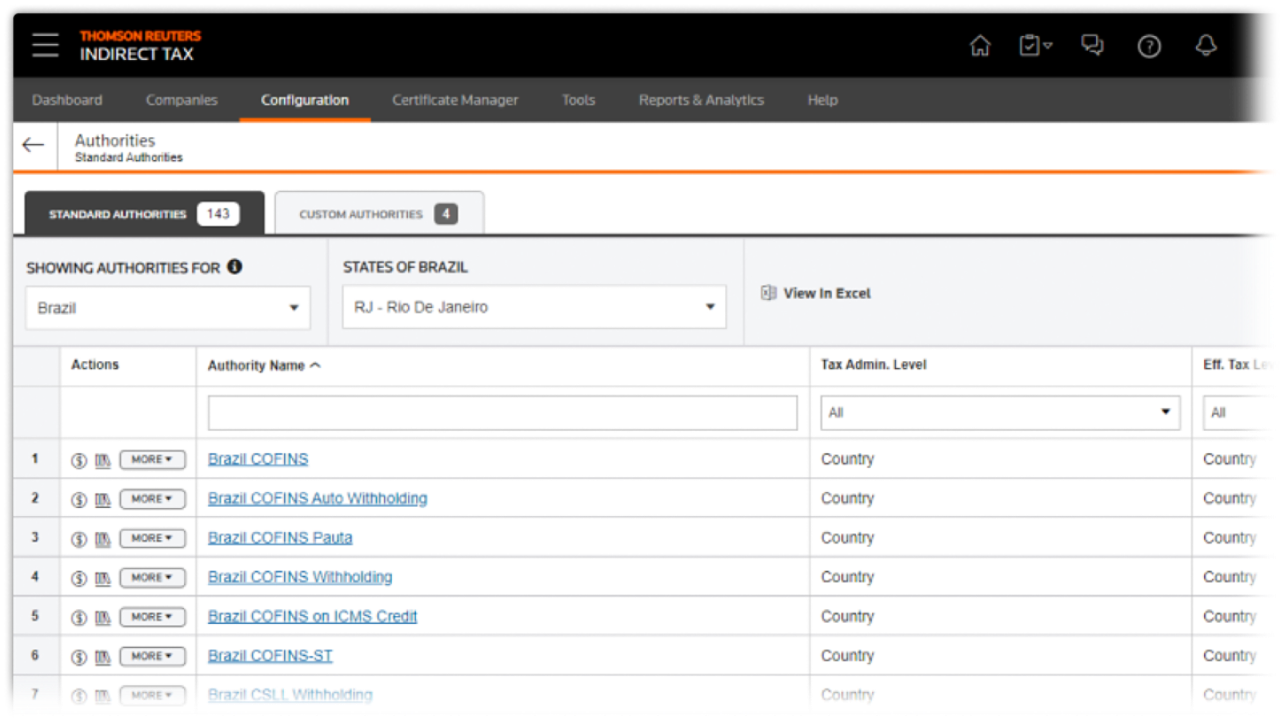Open the hamburger navigation menu

(45, 46)
